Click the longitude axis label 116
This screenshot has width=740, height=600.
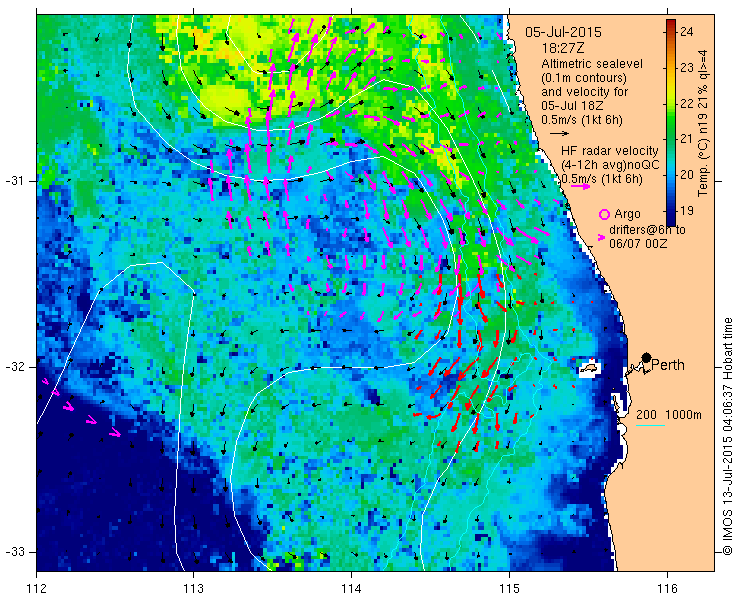tap(667, 588)
